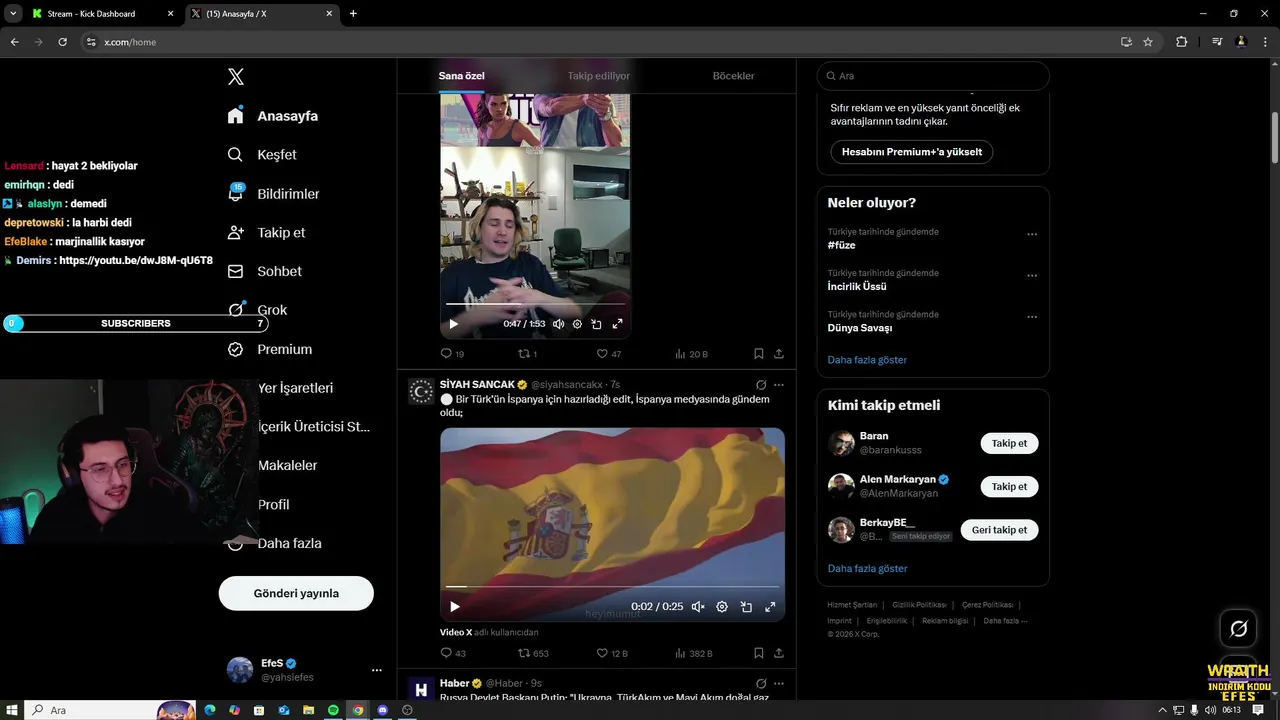Unmute the Spain flag video
The width and height of the screenshot is (1280, 720).
698,607
